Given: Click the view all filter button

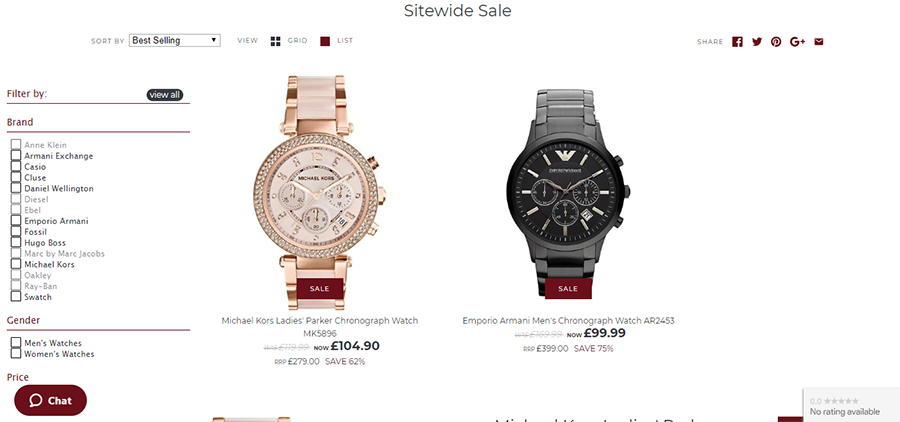Looking at the screenshot, I should [x=165, y=95].
